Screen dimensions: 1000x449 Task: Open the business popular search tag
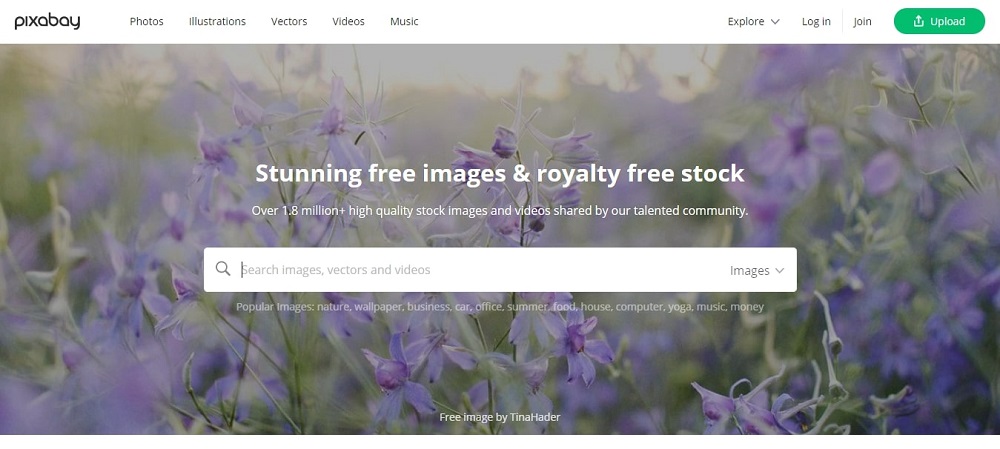pyautogui.click(x=429, y=307)
